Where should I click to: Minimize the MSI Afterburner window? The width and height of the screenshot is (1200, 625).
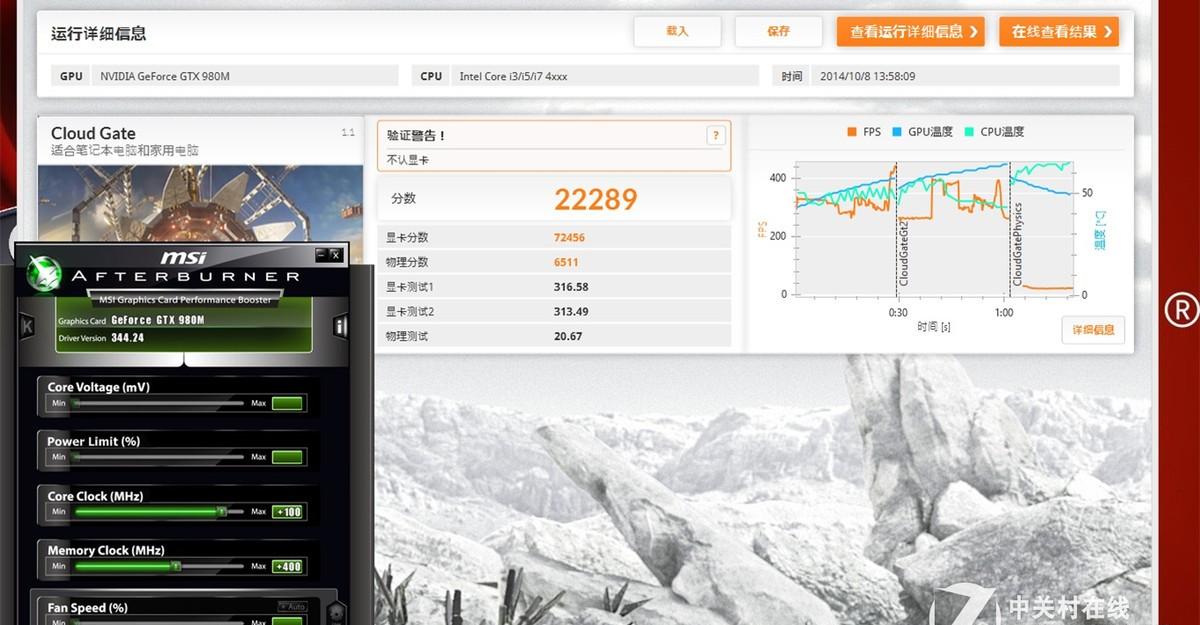point(321,255)
